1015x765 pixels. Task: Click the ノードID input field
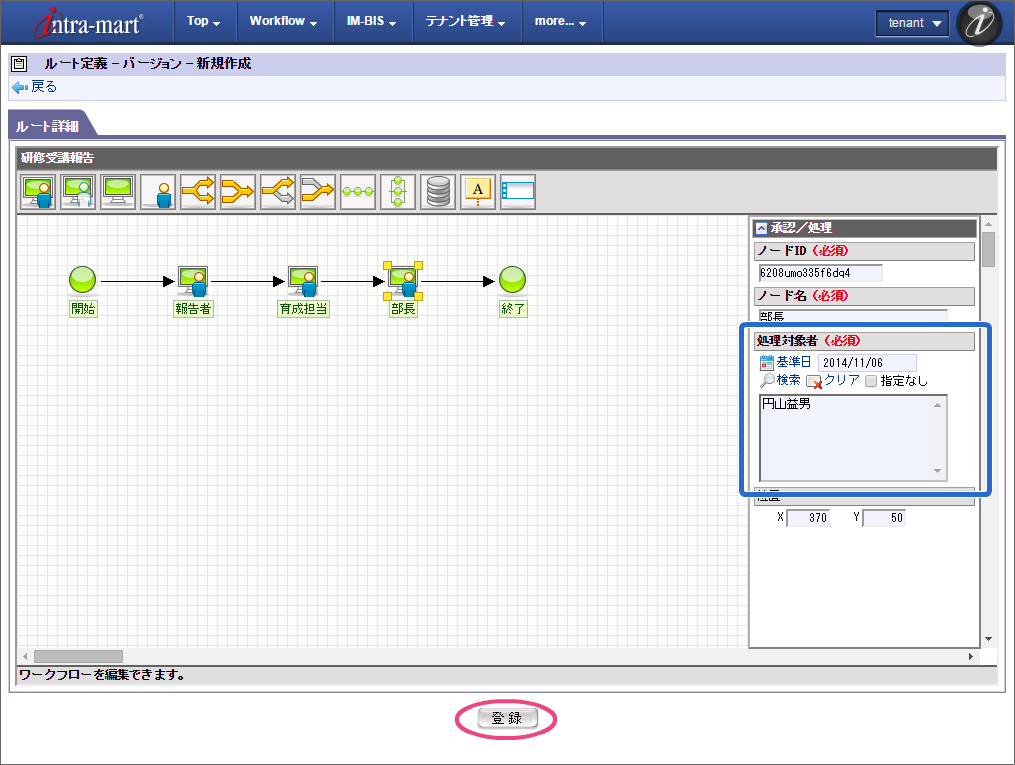point(820,273)
